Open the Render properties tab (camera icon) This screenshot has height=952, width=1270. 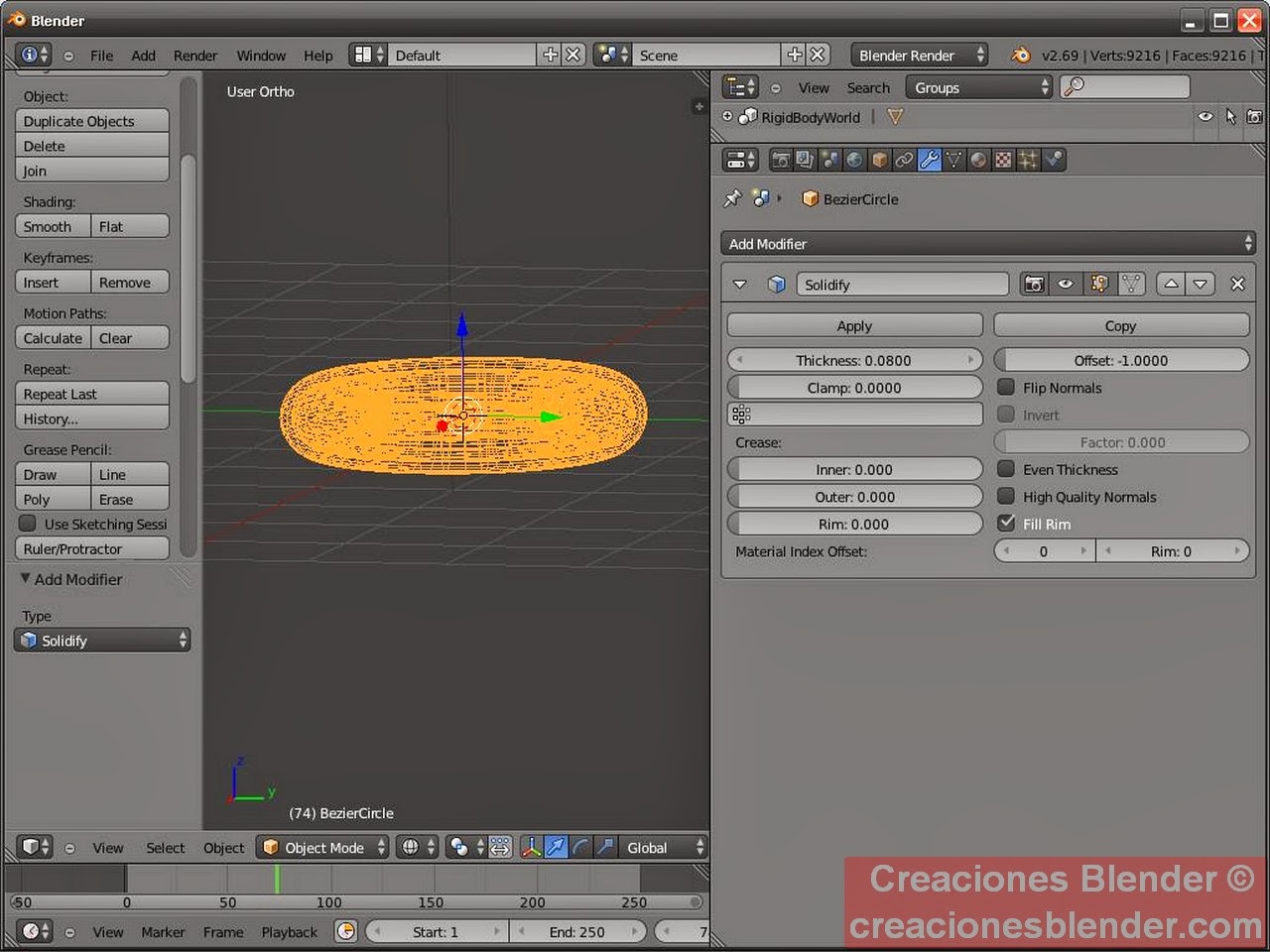781,160
